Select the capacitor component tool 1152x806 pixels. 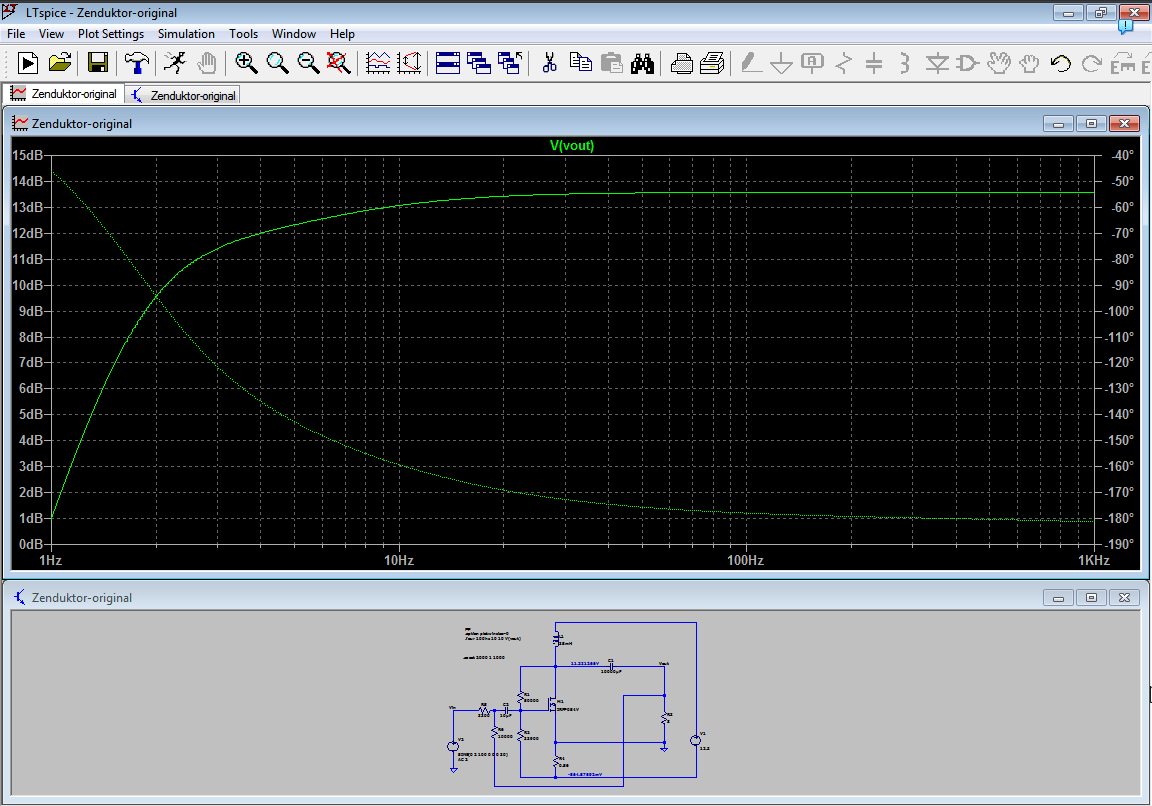874,63
